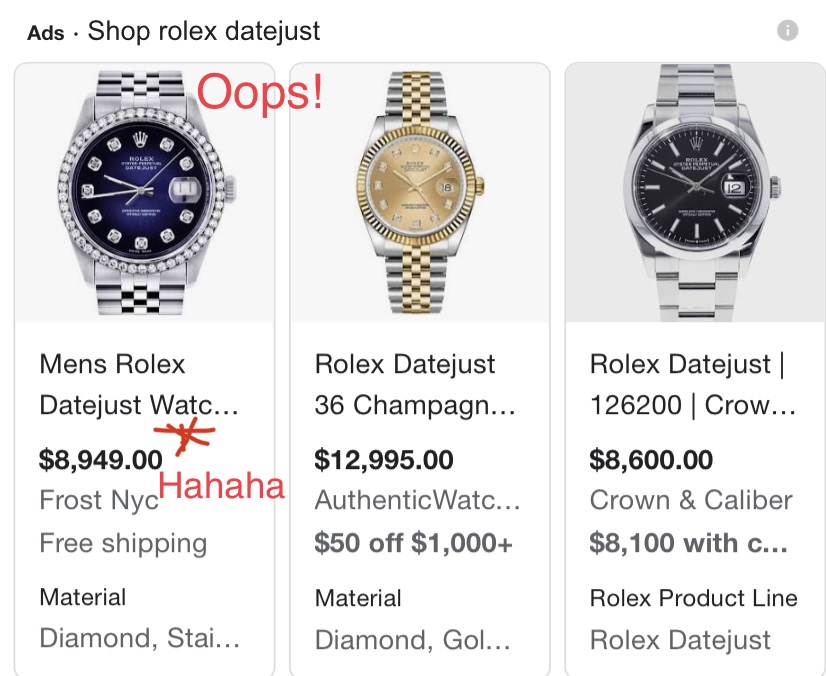
Task: Click the ad info icon
Action: 788,30
